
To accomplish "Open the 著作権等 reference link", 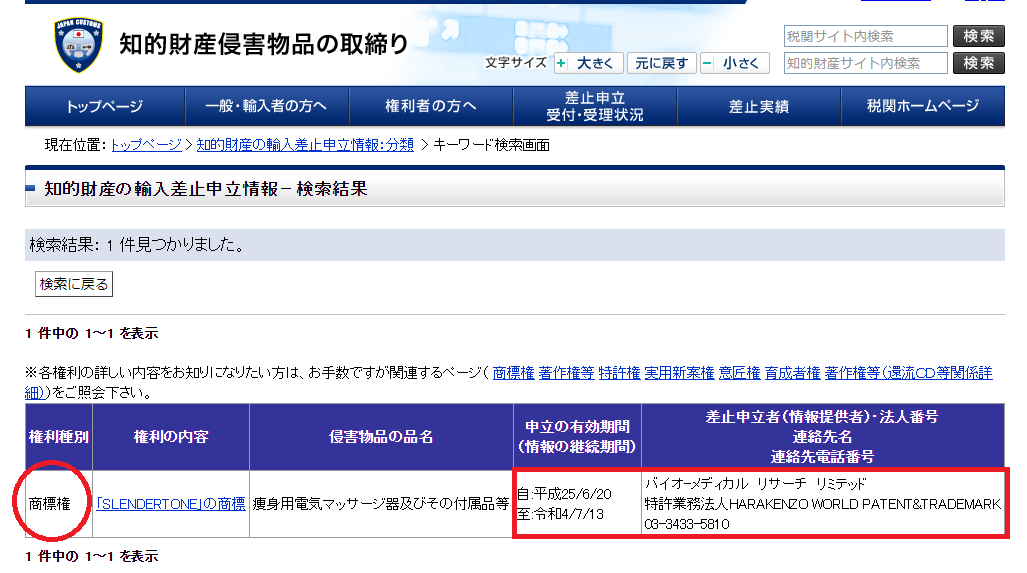I will pyautogui.click(x=566, y=373).
